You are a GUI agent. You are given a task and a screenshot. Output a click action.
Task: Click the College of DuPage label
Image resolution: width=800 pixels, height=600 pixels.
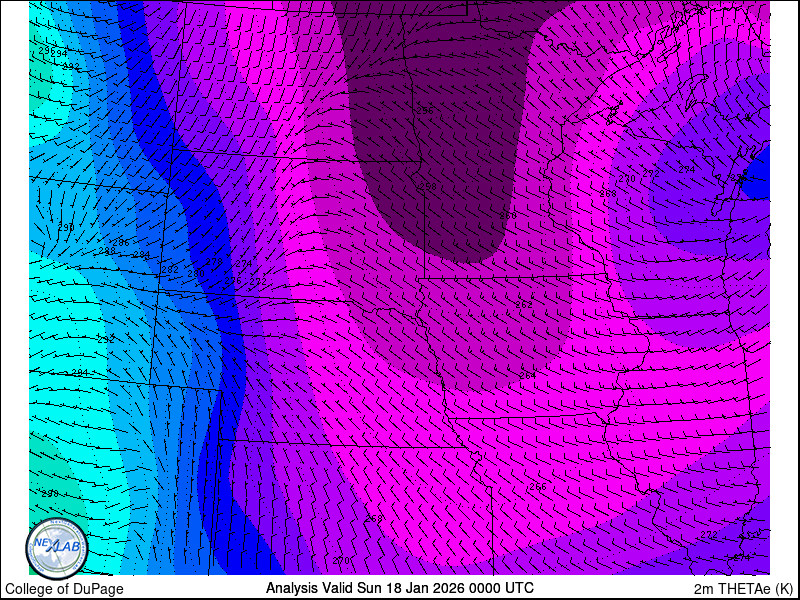click(x=64, y=589)
